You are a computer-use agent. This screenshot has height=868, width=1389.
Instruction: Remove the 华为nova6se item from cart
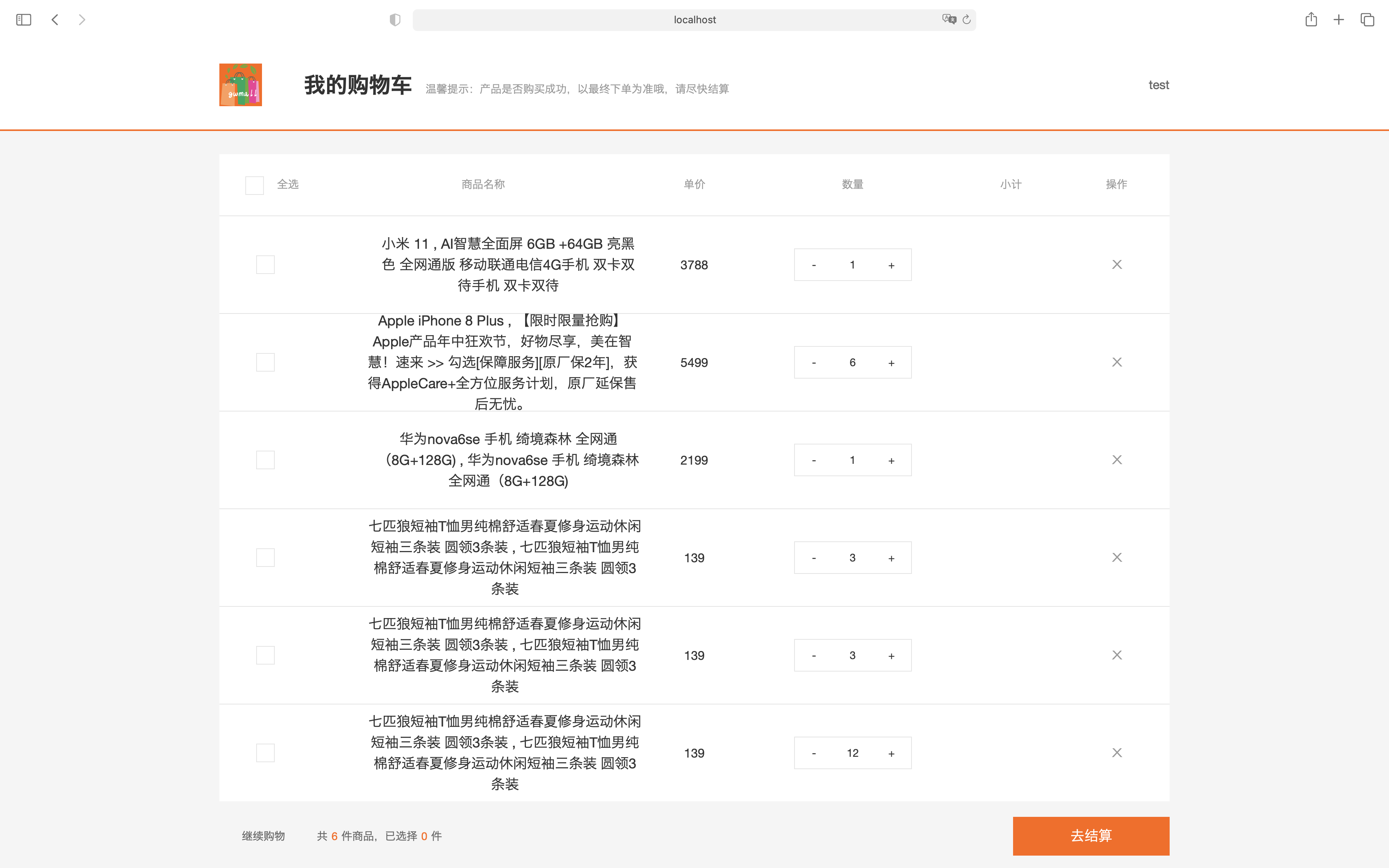pyautogui.click(x=1117, y=460)
